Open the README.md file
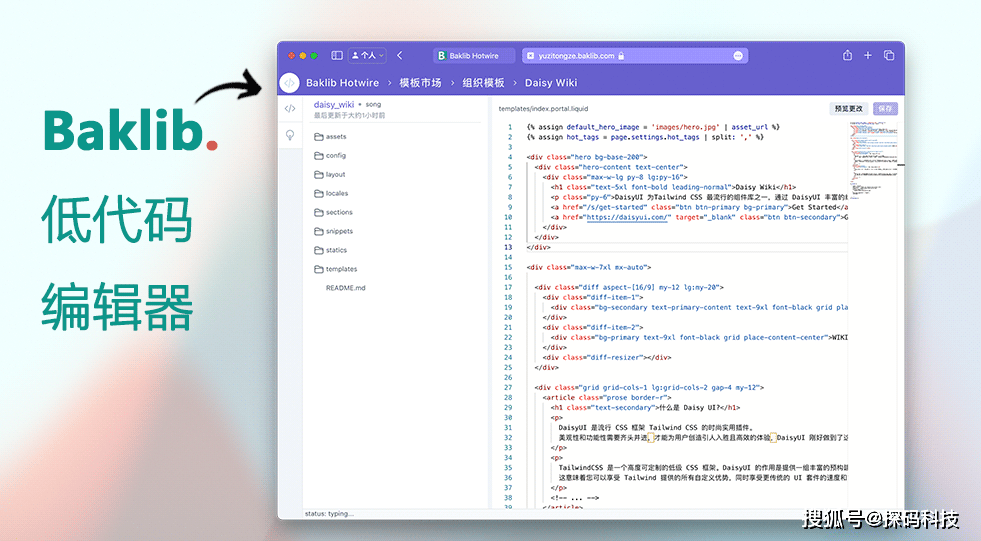Image resolution: width=981 pixels, height=541 pixels. [345, 288]
